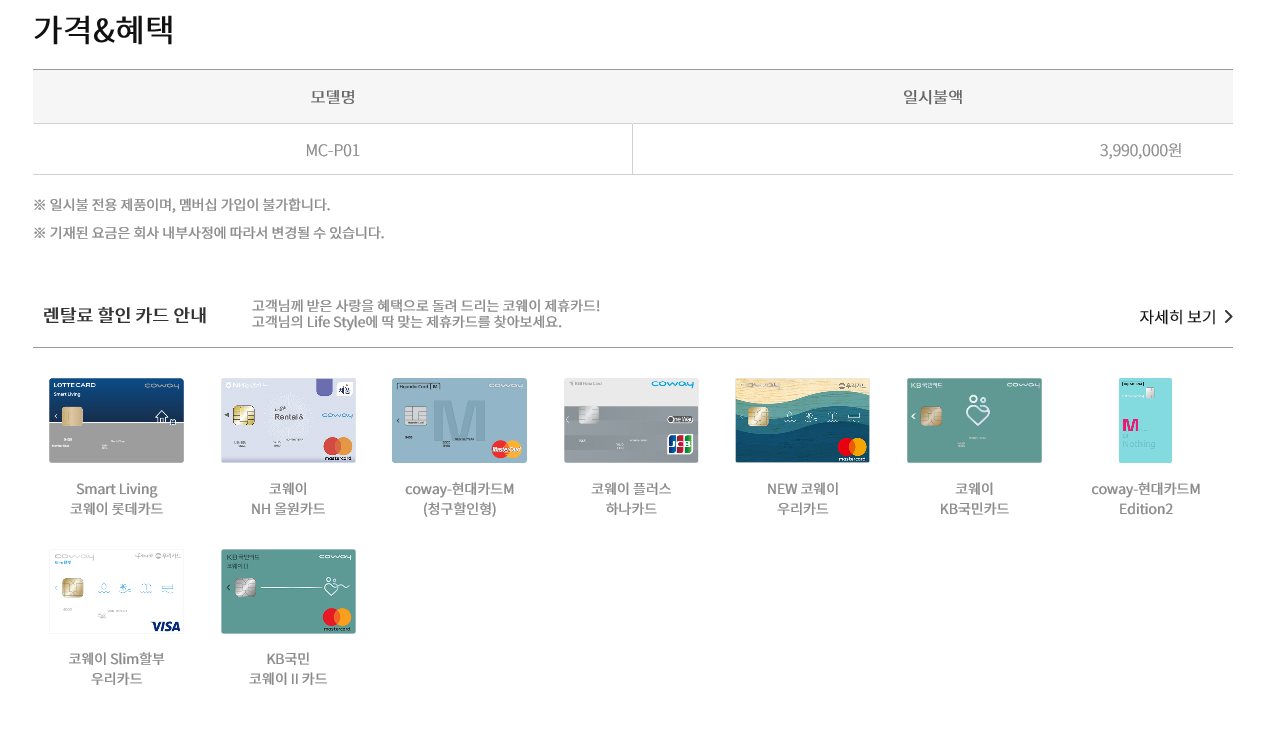Open the 코웨이 Slim할부 우리카드 card image

[x=116, y=591]
